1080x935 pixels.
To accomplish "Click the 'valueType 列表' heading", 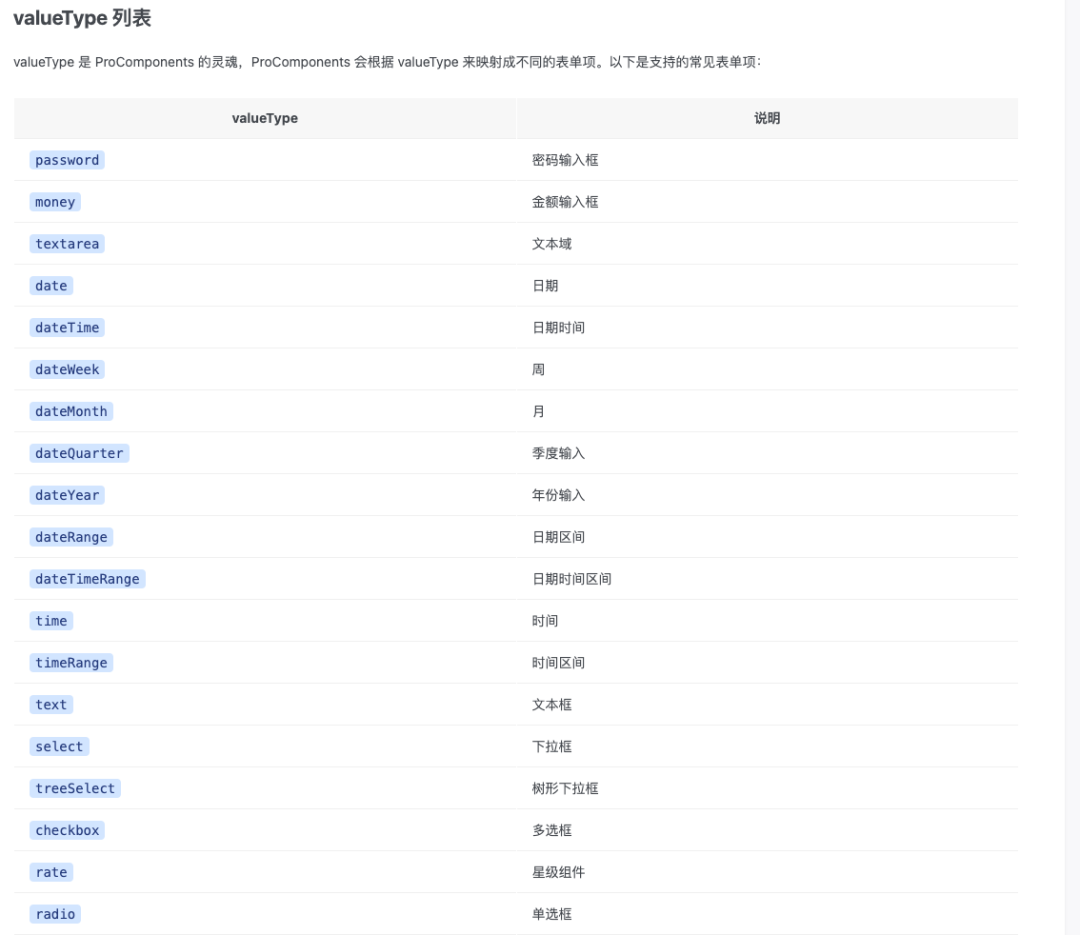I will tap(82, 18).
